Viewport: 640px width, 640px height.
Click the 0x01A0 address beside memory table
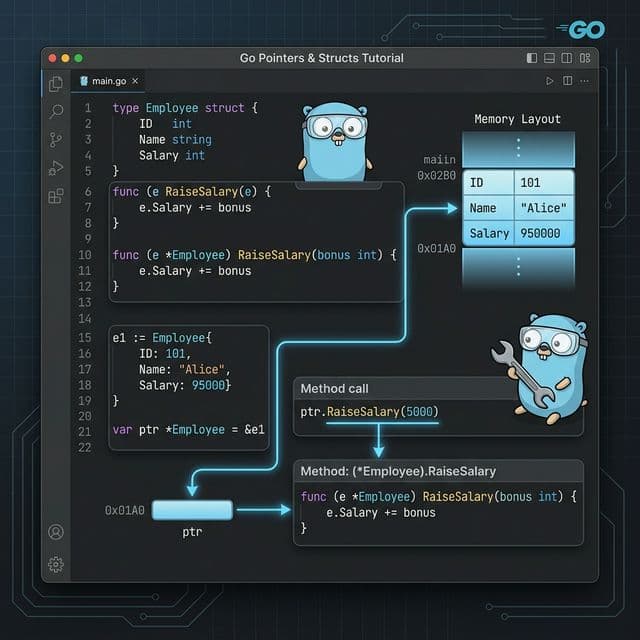coord(436,249)
